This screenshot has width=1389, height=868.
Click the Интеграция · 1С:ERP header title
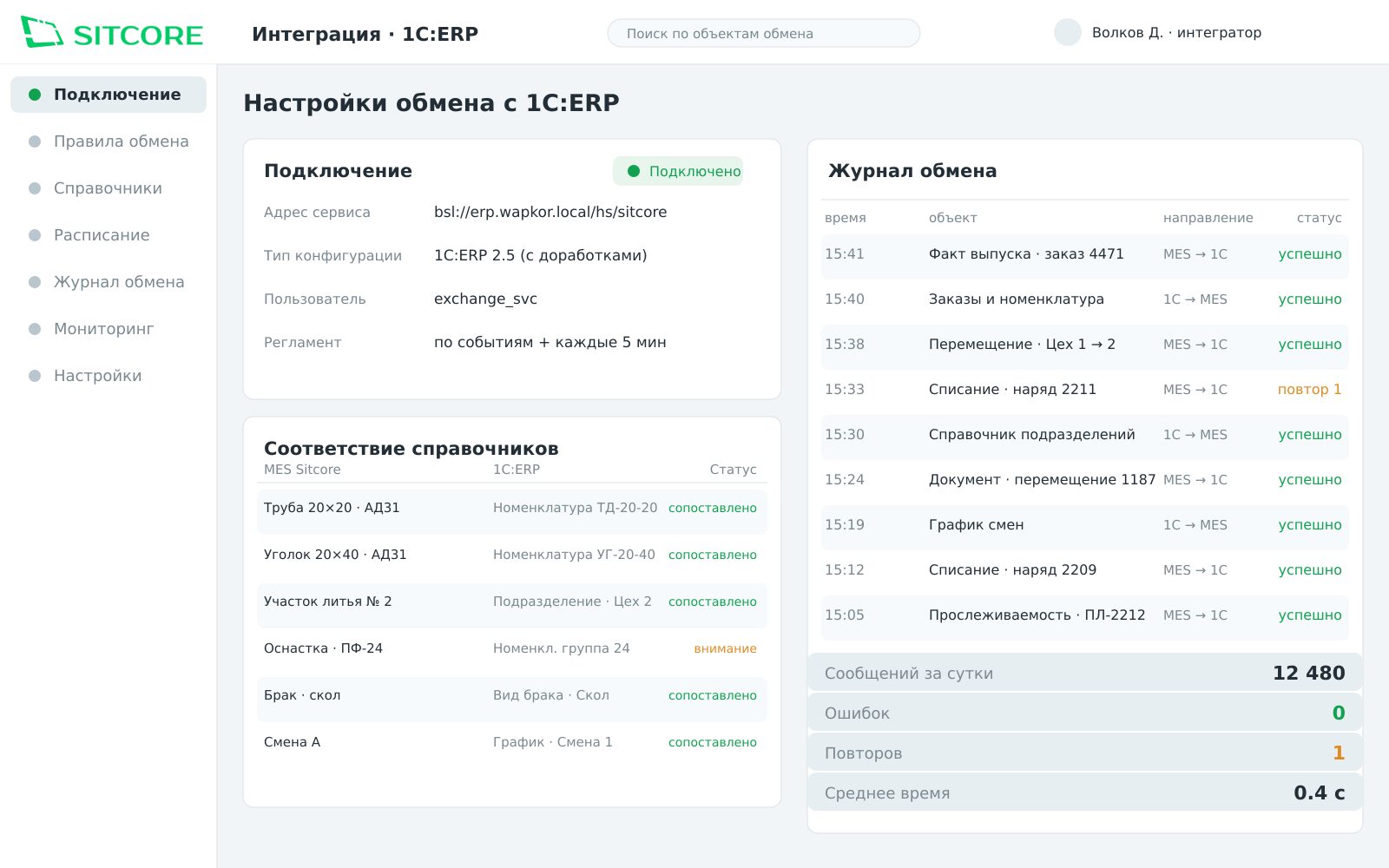365,34
